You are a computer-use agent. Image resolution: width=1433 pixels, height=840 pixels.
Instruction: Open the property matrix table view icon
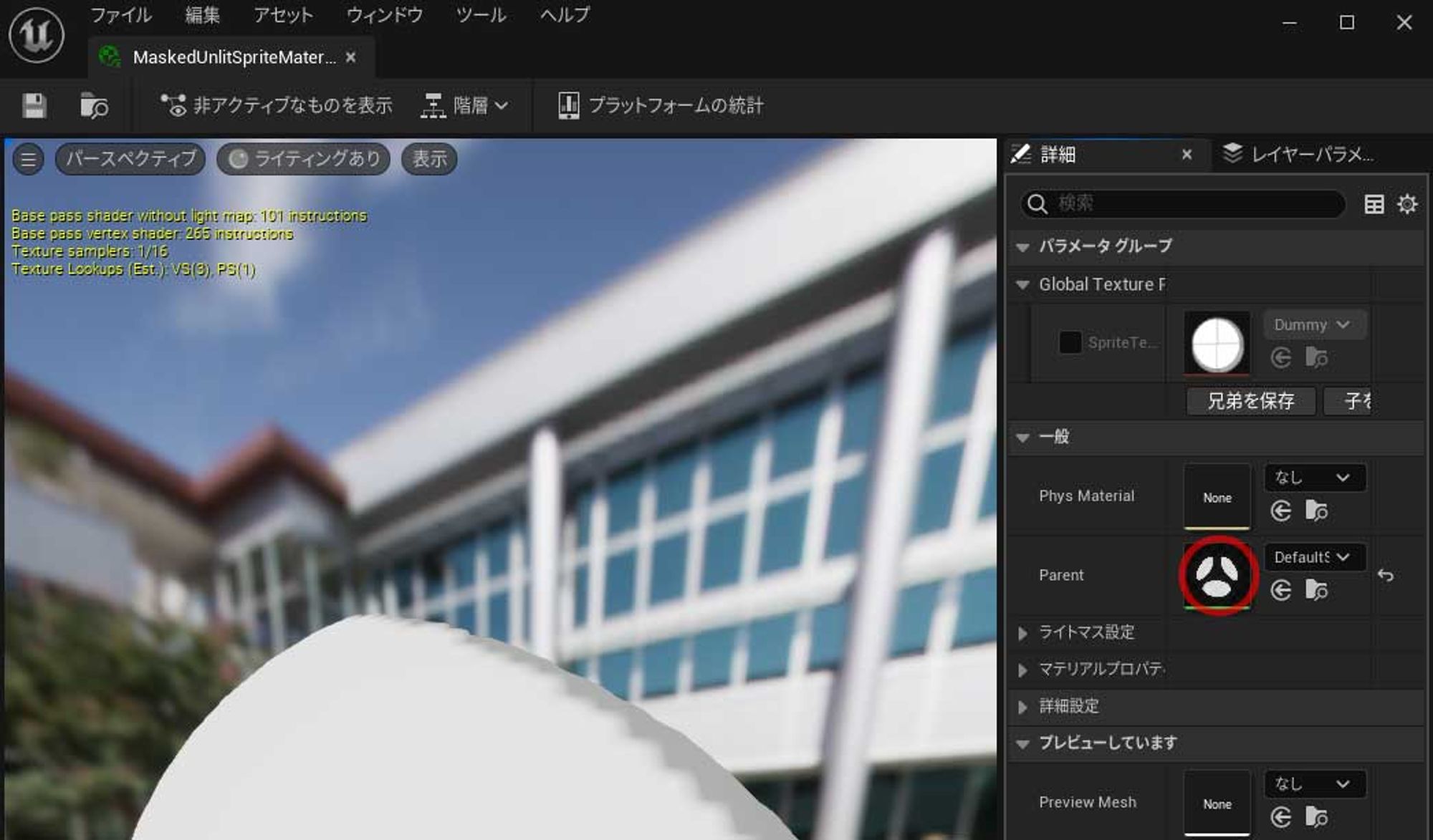(x=1374, y=205)
